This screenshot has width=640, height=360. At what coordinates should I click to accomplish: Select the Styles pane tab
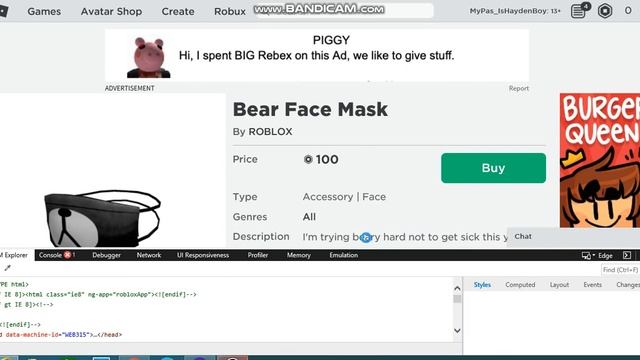click(x=482, y=285)
